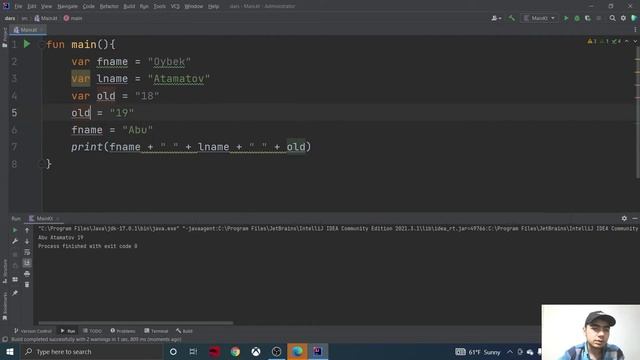Collapse the main function fold marker on line 1
The height and width of the screenshot is (360, 640).
[x=41, y=44]
